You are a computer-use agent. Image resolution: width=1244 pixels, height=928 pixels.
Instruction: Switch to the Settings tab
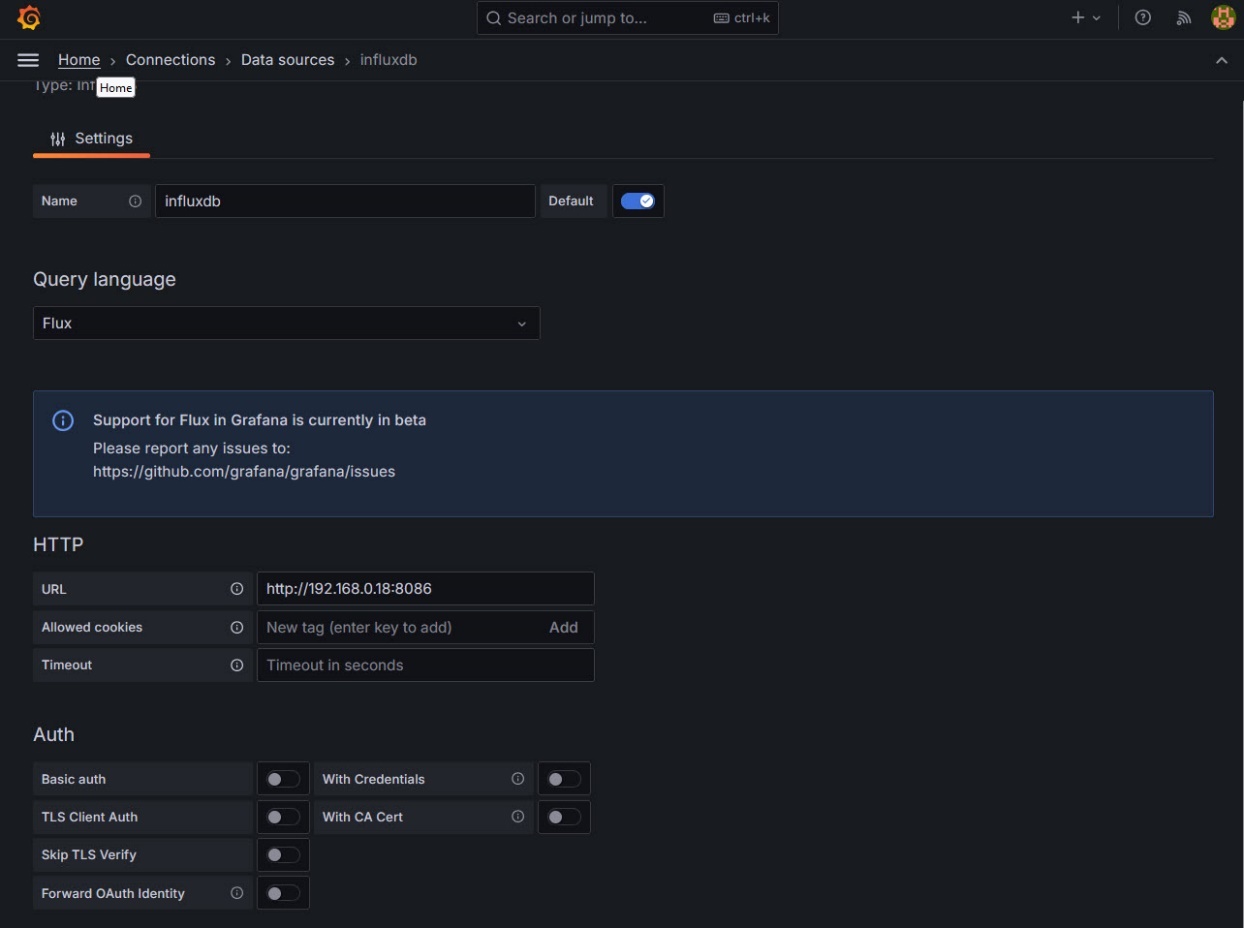point(91,138)
